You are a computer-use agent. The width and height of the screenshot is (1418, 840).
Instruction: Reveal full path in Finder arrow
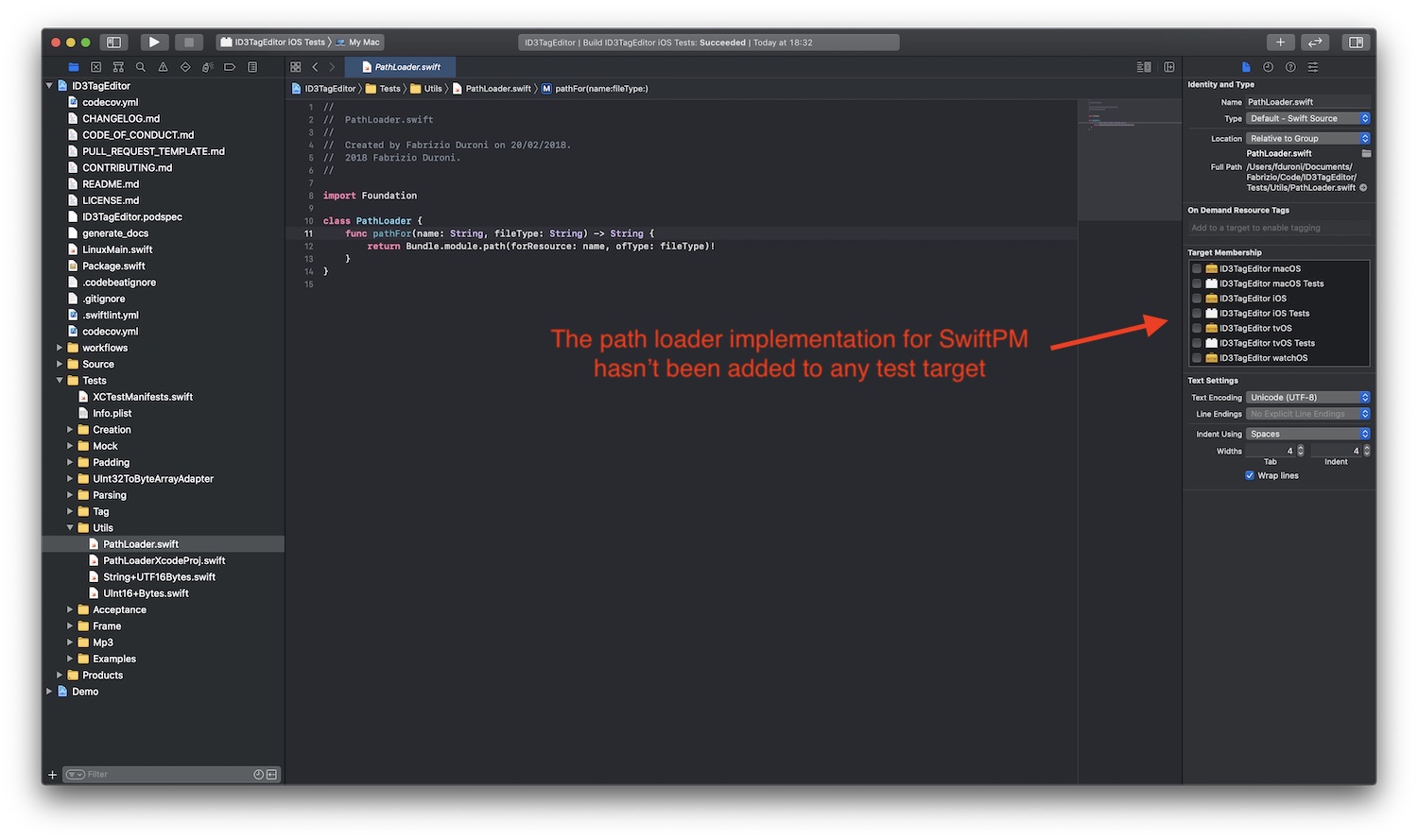click(x=1363, y=188)
